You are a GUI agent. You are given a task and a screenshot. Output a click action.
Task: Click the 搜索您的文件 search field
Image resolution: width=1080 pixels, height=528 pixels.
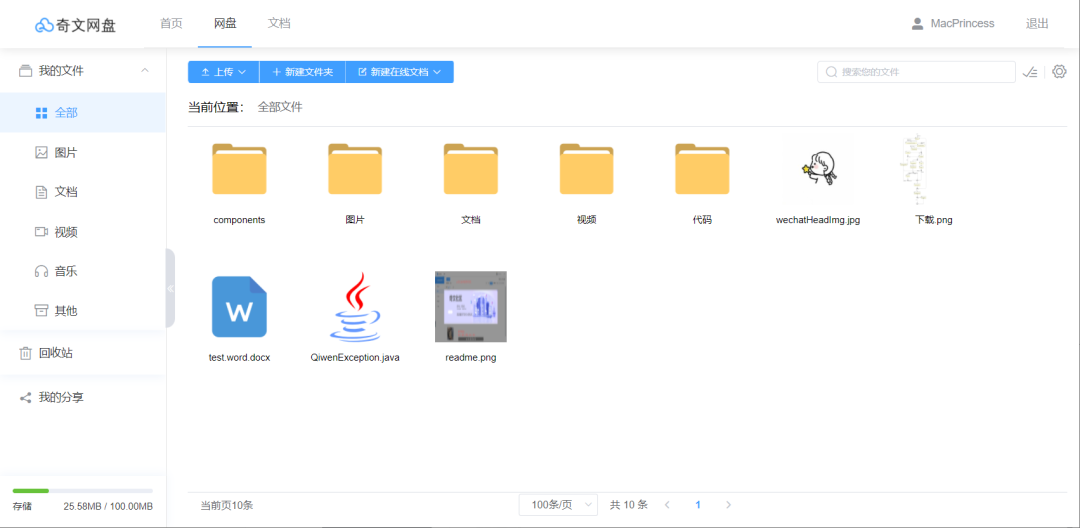[916, 72]
